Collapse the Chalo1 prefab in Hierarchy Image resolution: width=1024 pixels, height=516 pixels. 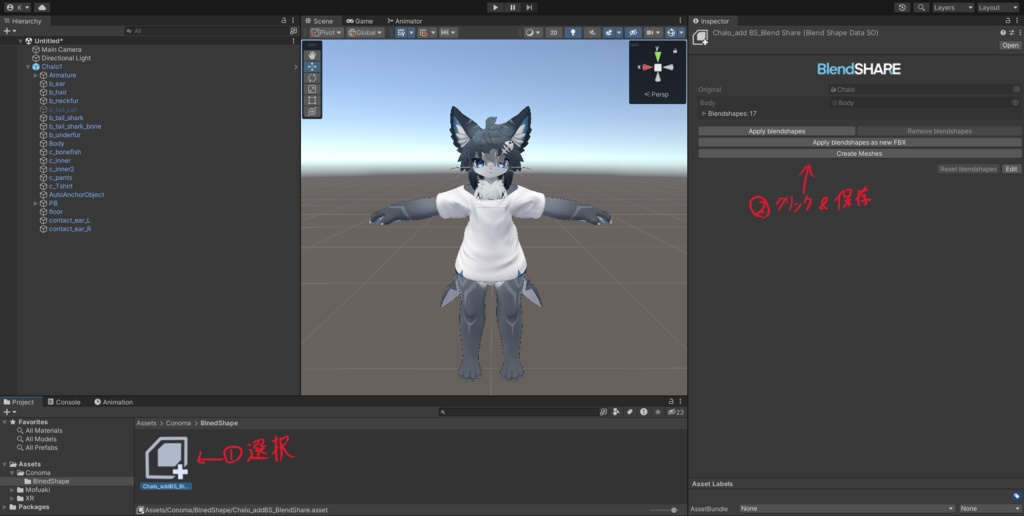point(28,67)
